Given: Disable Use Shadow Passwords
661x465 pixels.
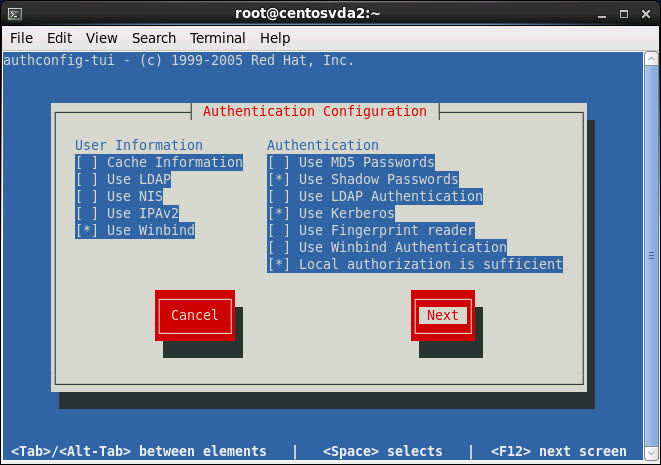Looking at the screenshot, I should click(x=363, y=179).
